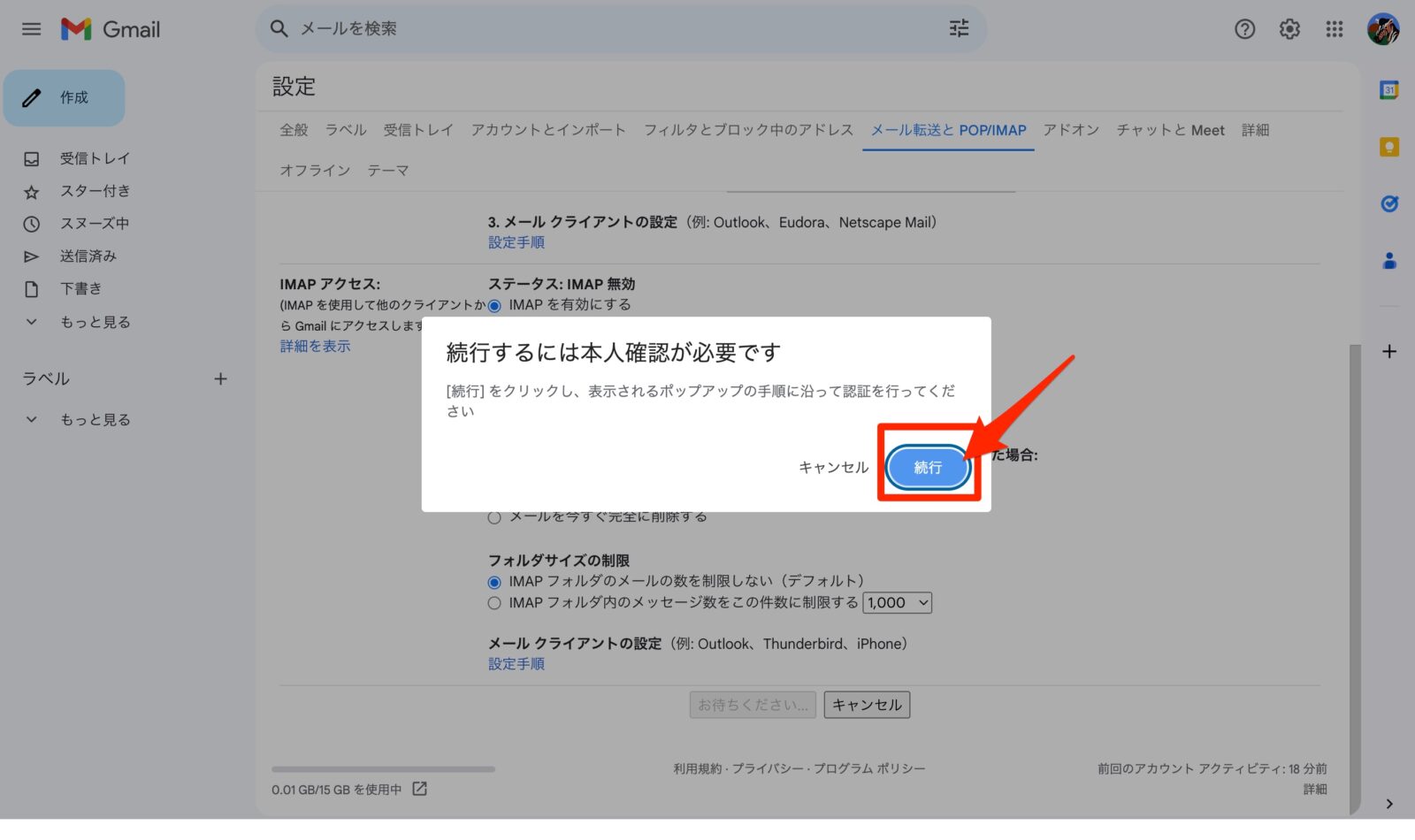The width and height of the screenshot is (1415, 840).
Task: Open the 1,000 message limit dropdown
Action: (898, 603)
